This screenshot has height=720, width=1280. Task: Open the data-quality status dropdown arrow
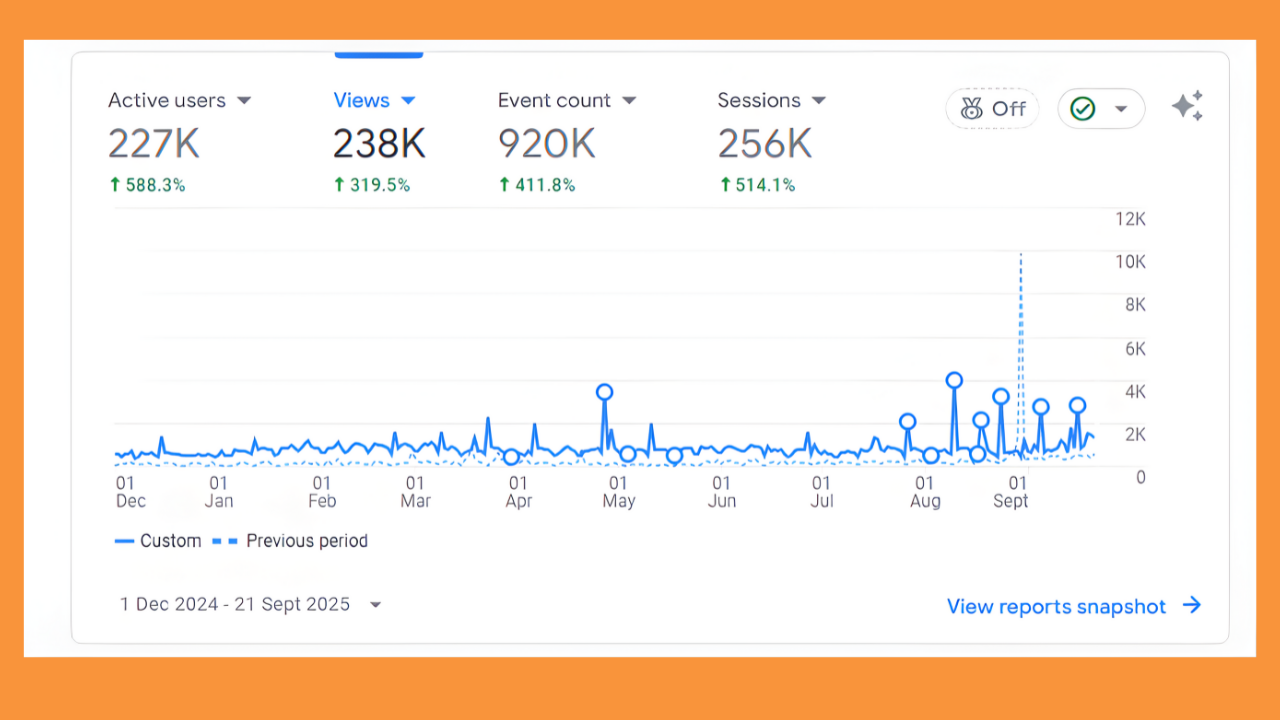pos(1121,108)
